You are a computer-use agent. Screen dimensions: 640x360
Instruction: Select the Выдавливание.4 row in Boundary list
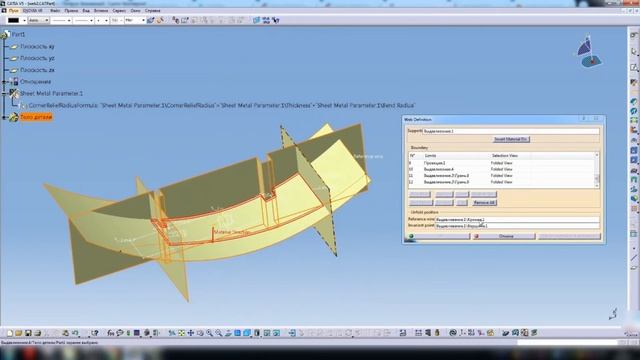[502, 169]
